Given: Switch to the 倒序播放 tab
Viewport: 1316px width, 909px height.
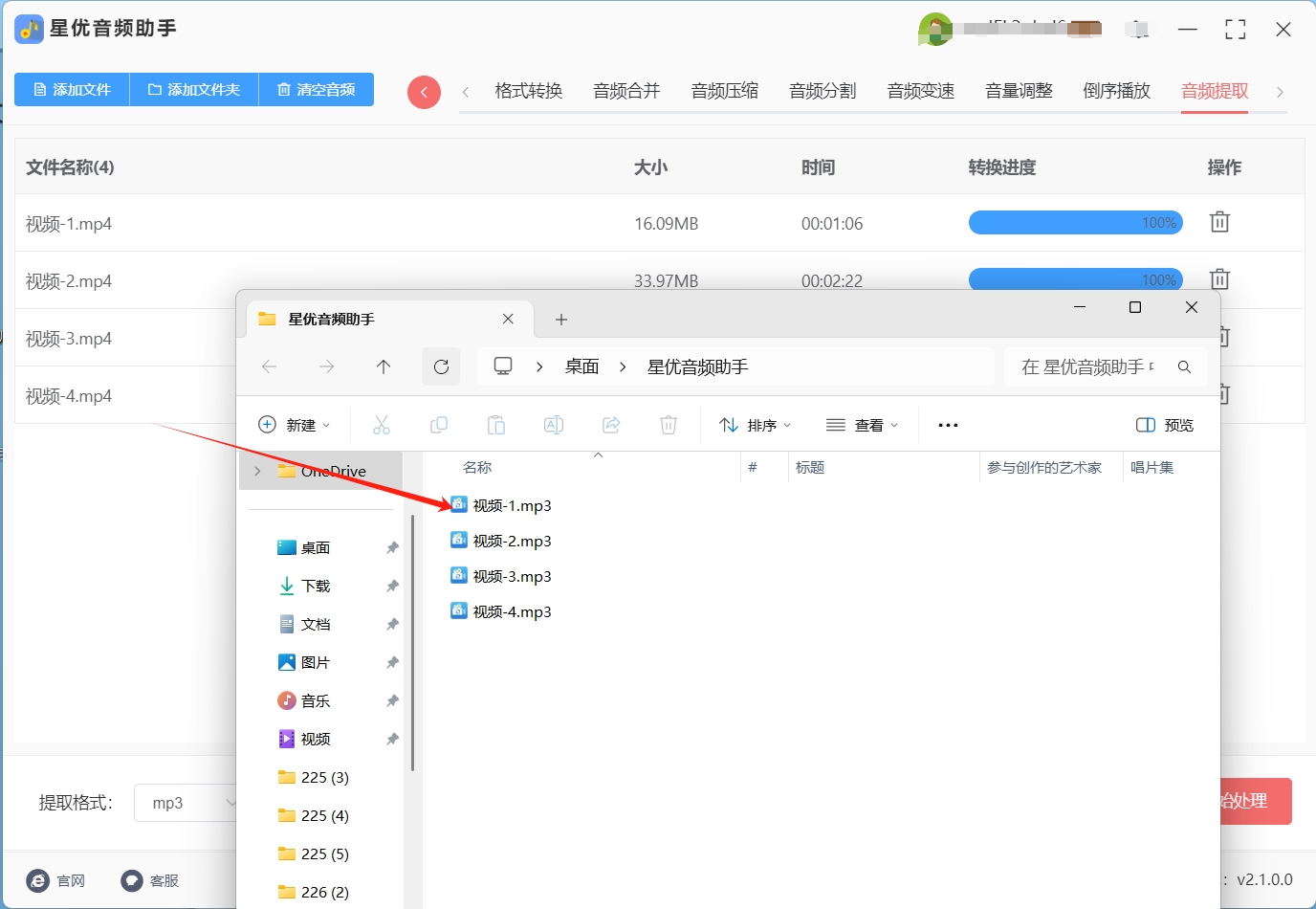Looking at the screenshot, I should pos(1117,91).
